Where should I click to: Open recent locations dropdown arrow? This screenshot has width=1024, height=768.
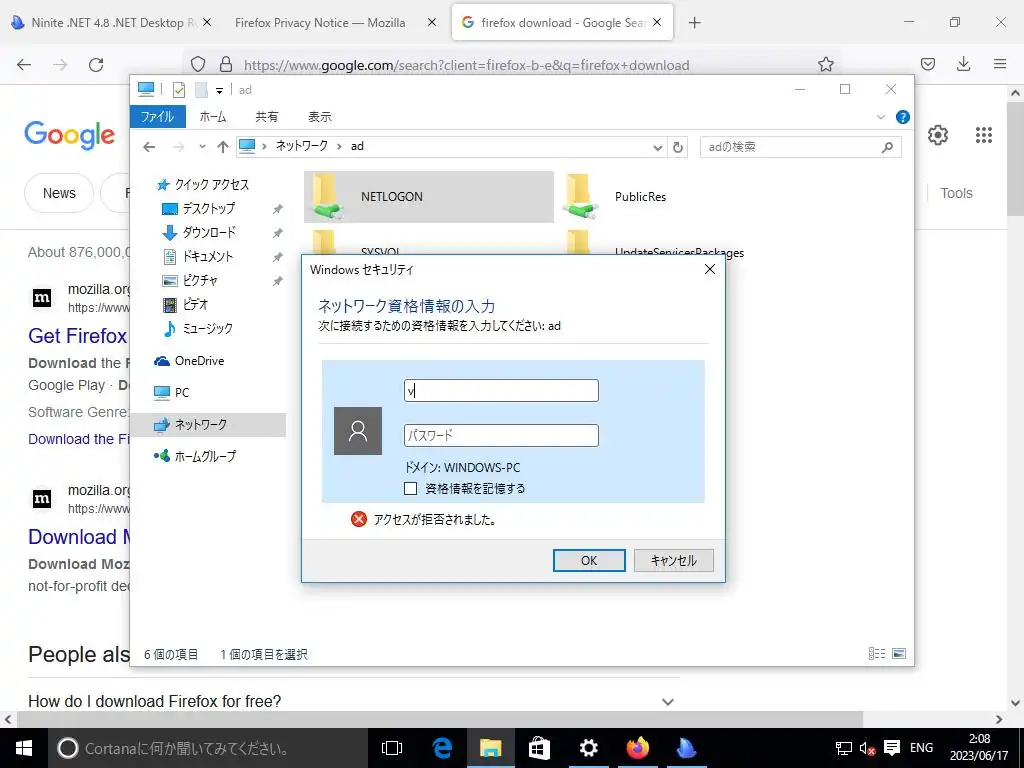(202, 147)
